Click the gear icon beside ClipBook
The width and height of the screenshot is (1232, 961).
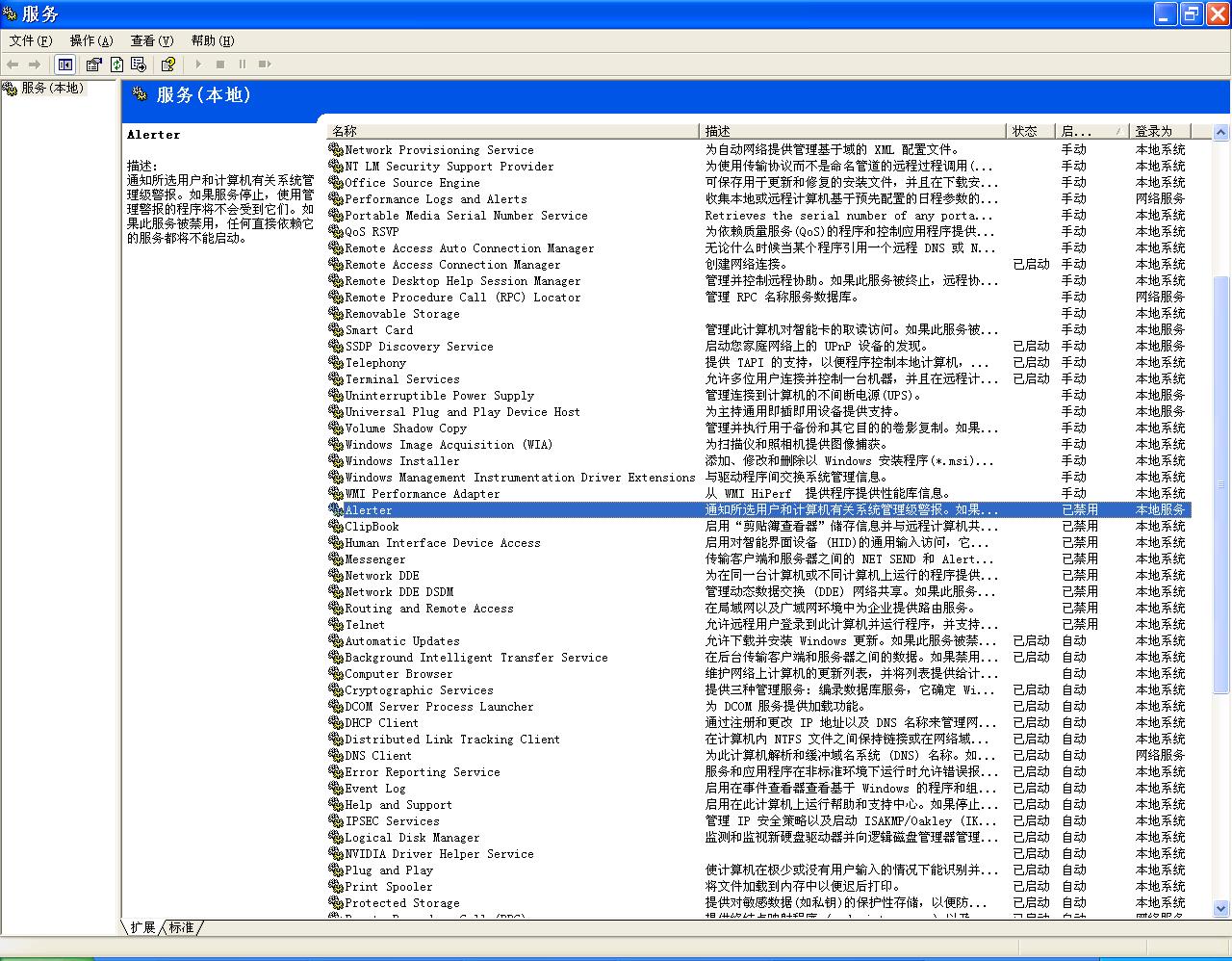336,527
